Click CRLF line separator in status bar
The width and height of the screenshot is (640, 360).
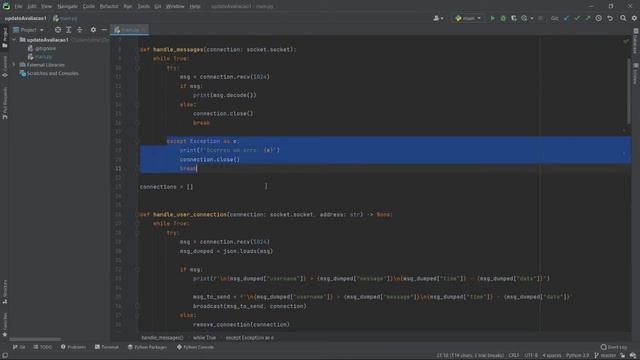[x=514, y=356]
